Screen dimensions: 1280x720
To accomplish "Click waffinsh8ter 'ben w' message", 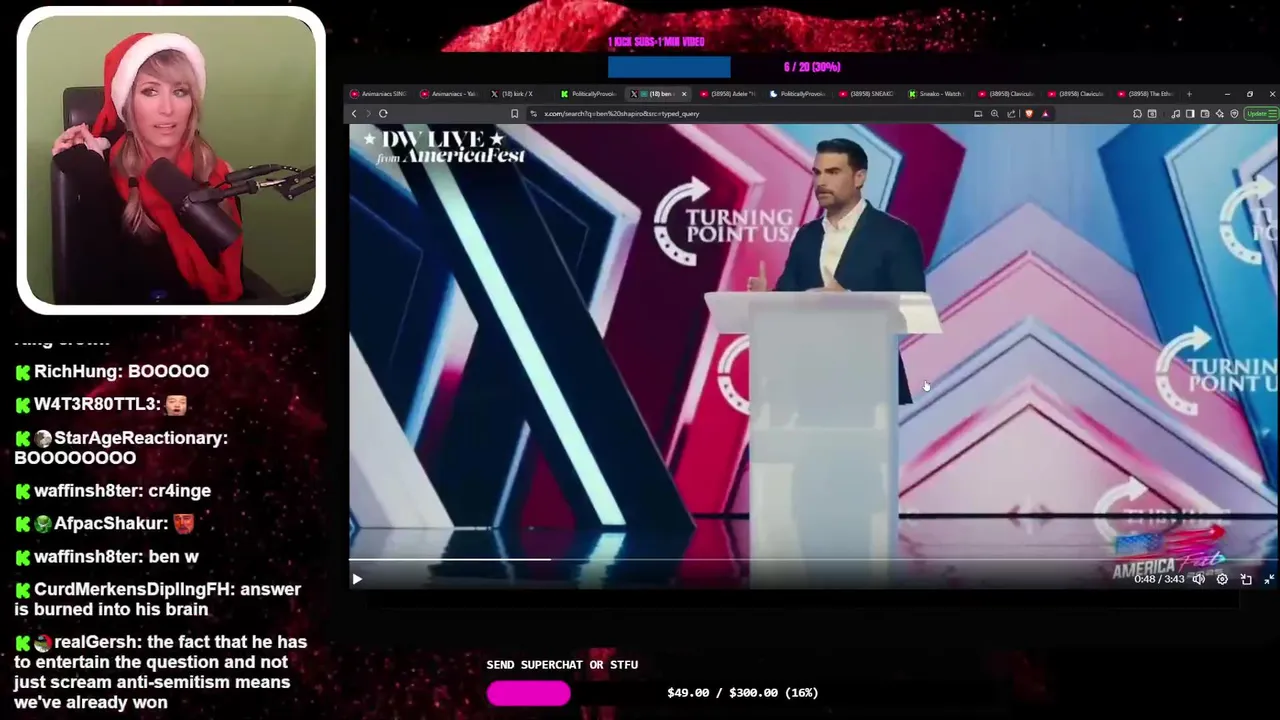I will [106, 557].
